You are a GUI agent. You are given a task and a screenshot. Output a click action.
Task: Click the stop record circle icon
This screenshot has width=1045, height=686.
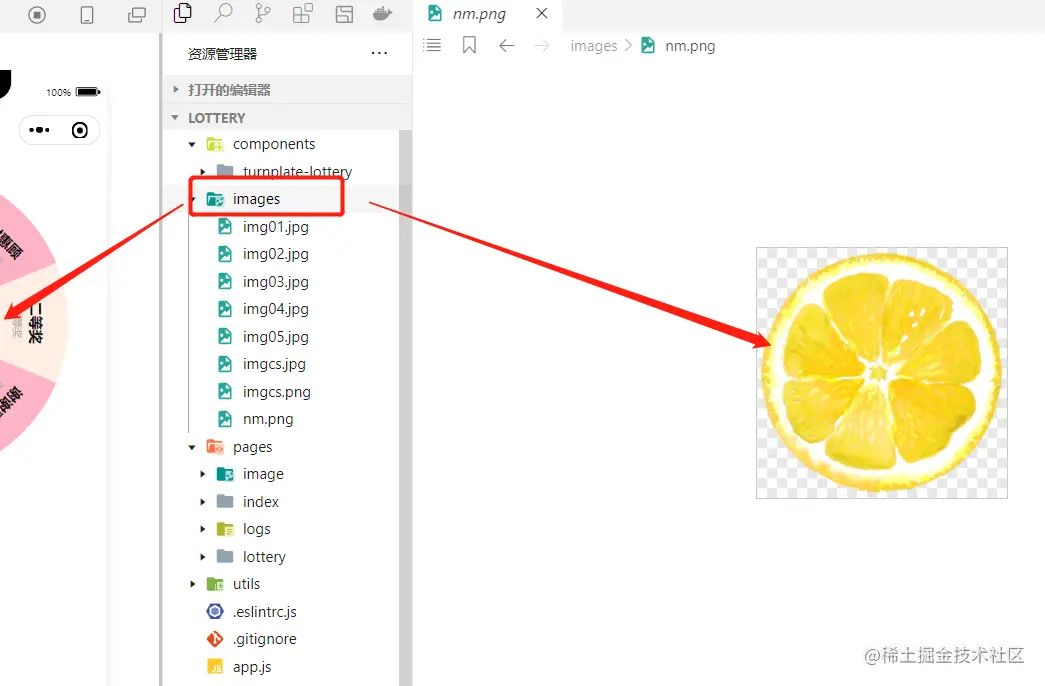(37, 15)
